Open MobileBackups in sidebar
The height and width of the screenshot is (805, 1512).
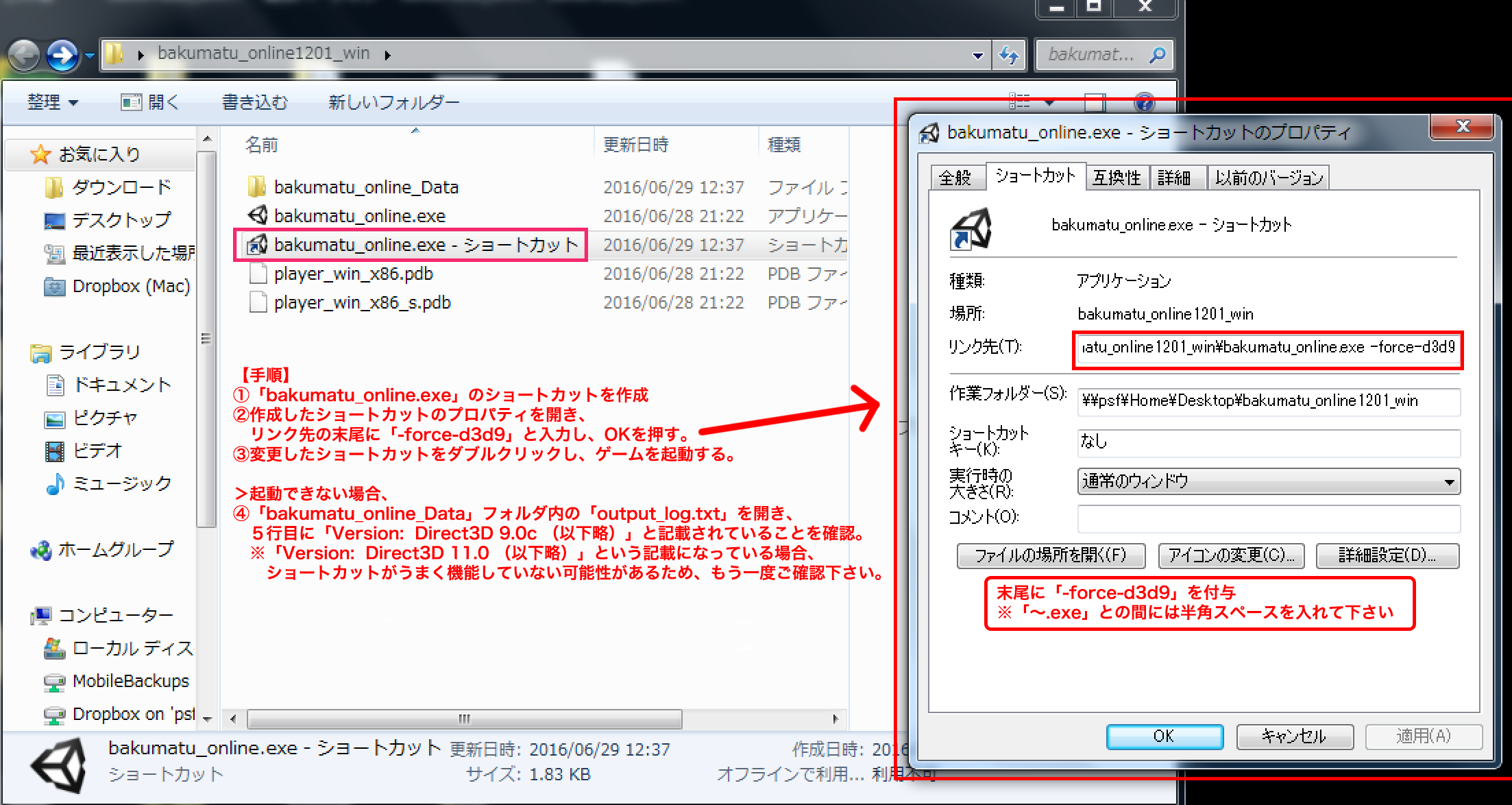pos(130,681)
